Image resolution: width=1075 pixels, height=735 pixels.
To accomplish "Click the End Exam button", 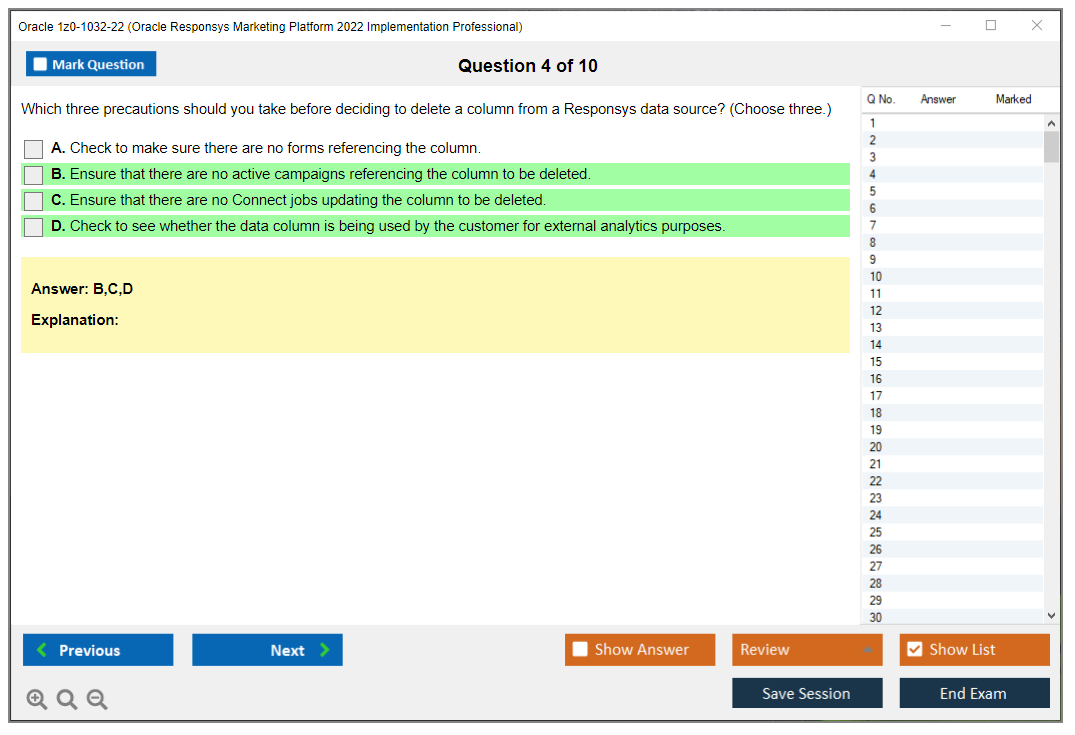I will (974, 692).
